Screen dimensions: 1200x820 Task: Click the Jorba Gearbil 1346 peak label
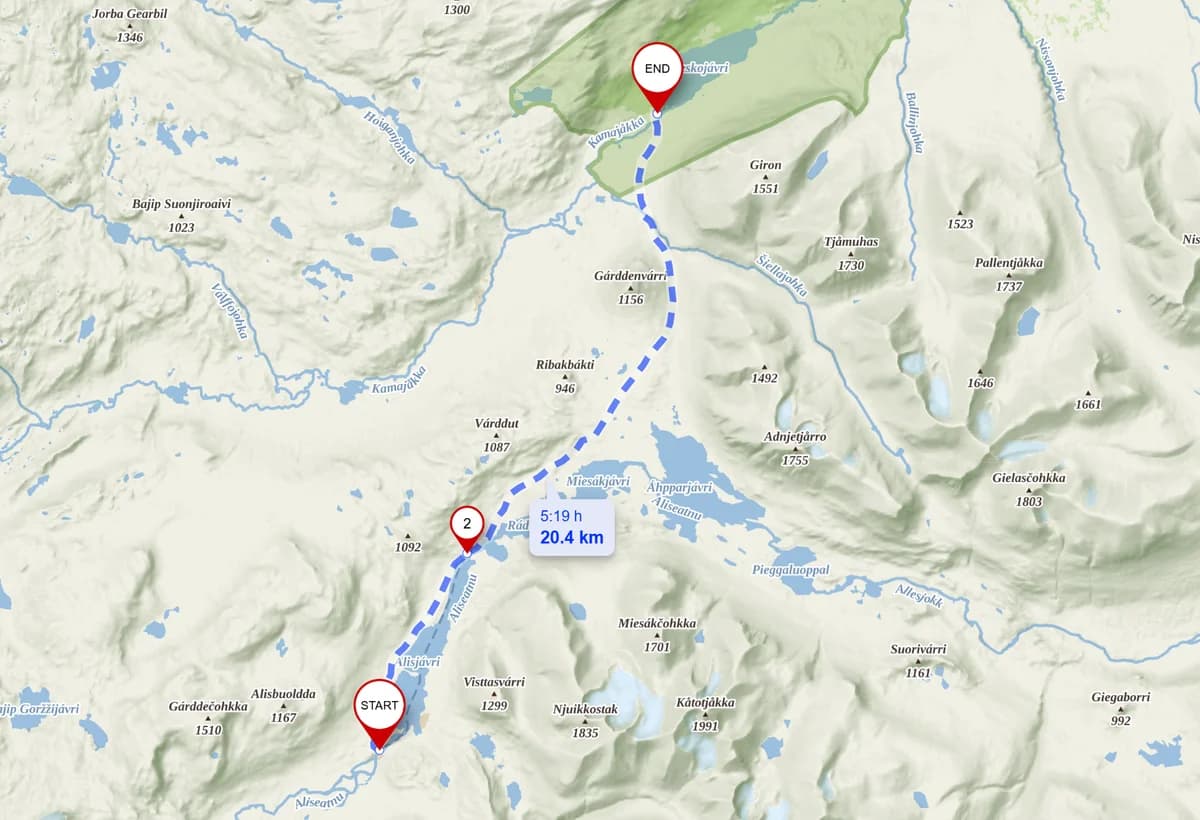[x=130, y=26]
